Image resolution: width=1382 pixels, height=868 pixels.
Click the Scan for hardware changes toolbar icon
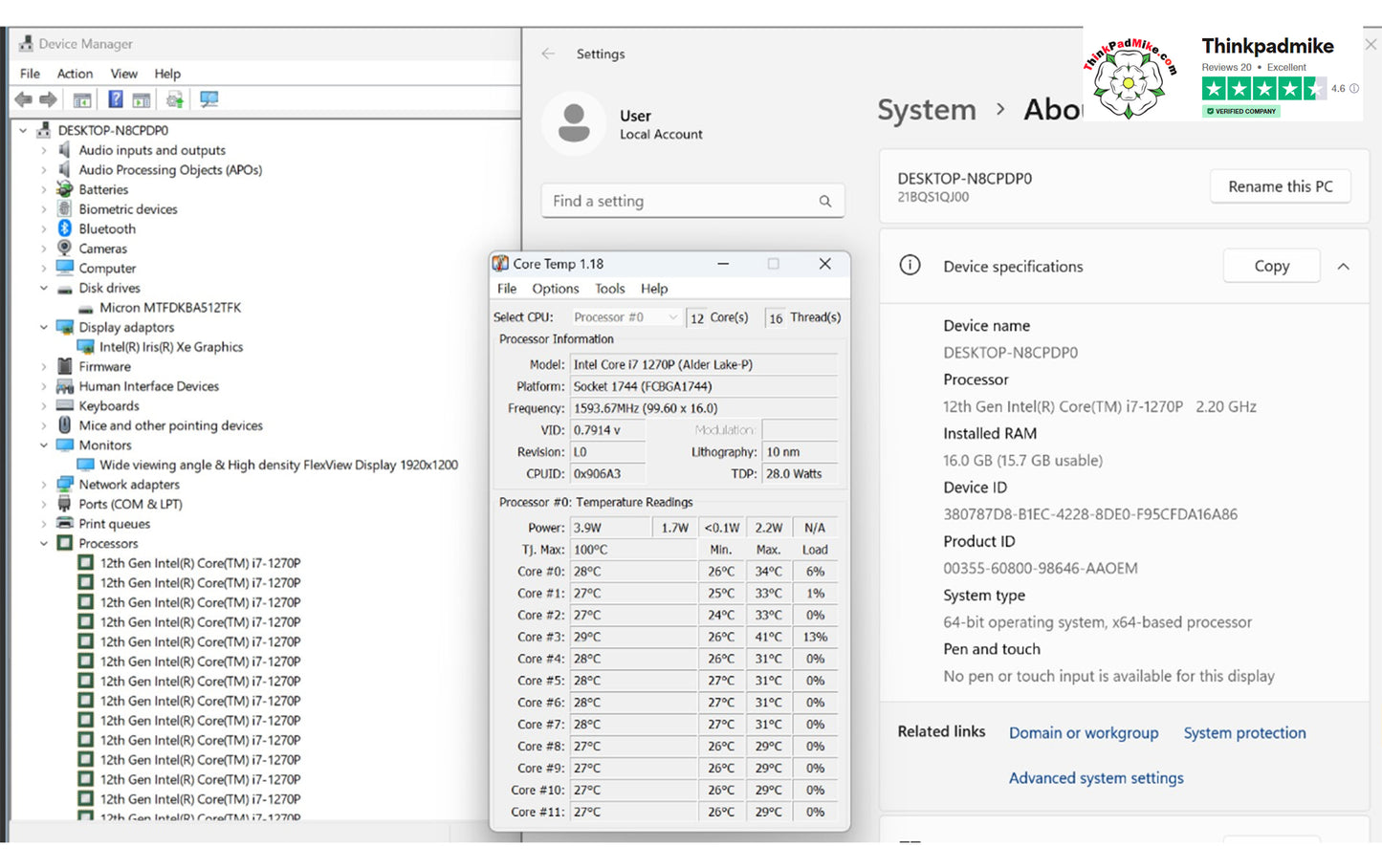[208, 99]
